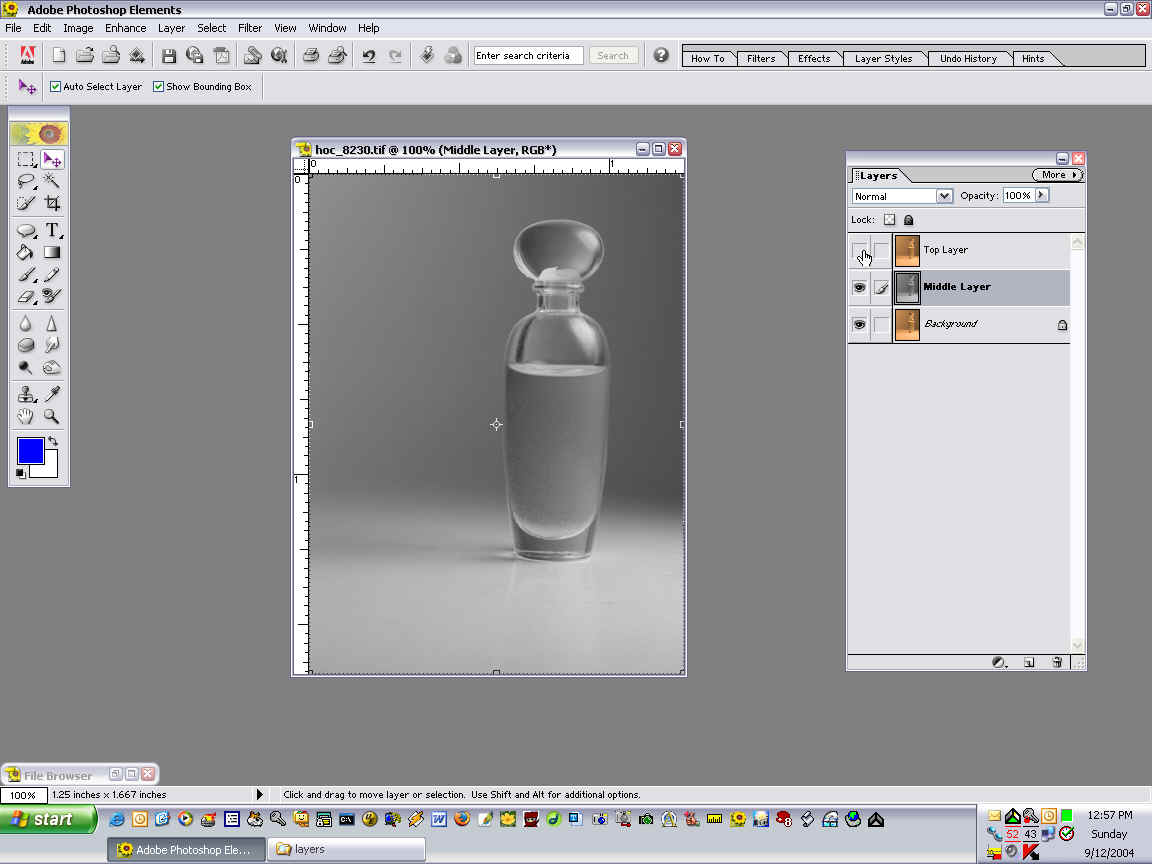The image size is (1152, 864).
Task: Click the zoom percentage field in status bar
Action: click(24, 795)
